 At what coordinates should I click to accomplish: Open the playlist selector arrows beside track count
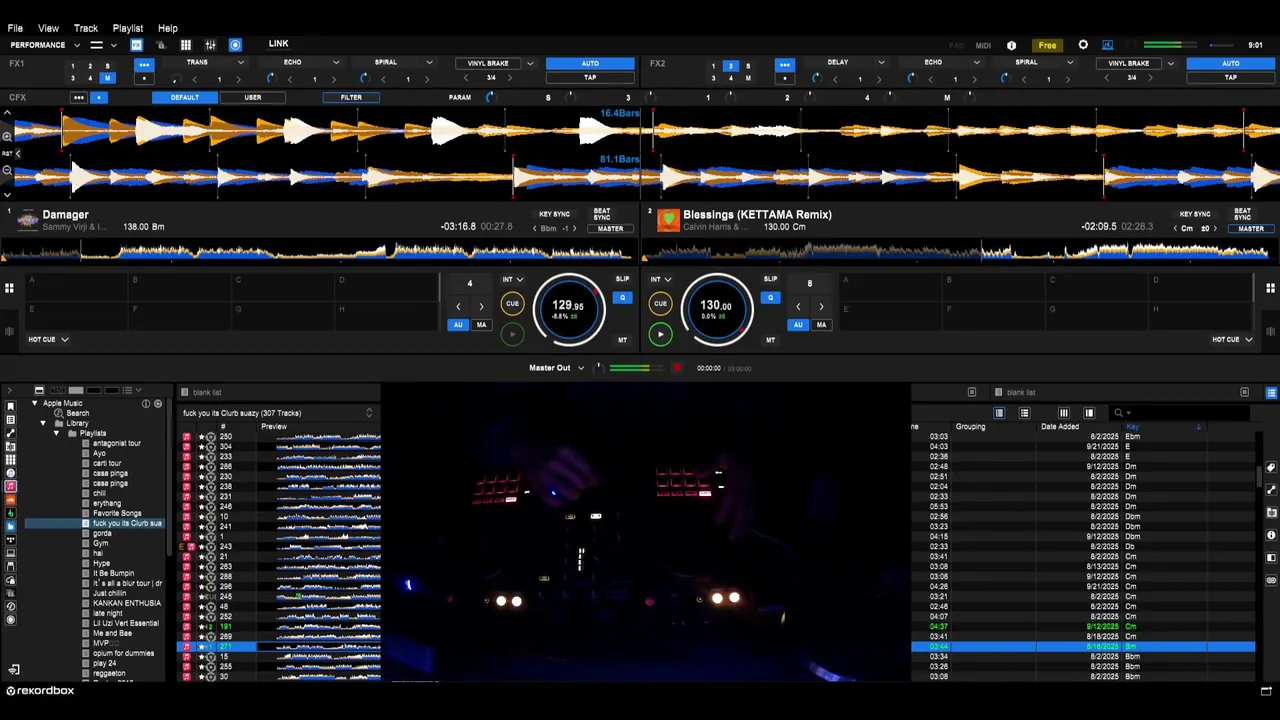(x=369, y=413)
